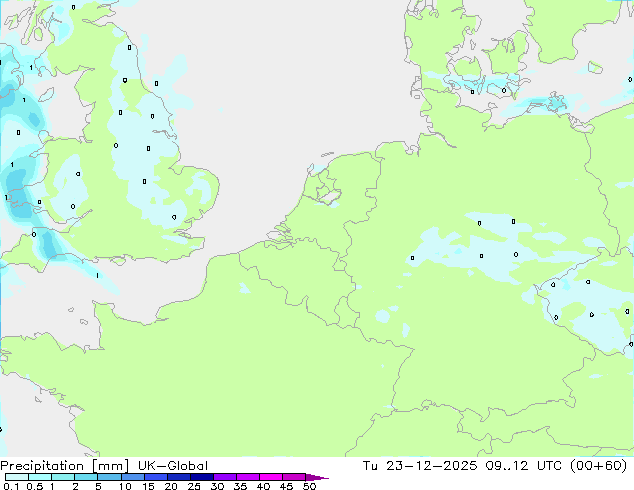Click the small light-blue patch in eastern France

coord(383,316)
